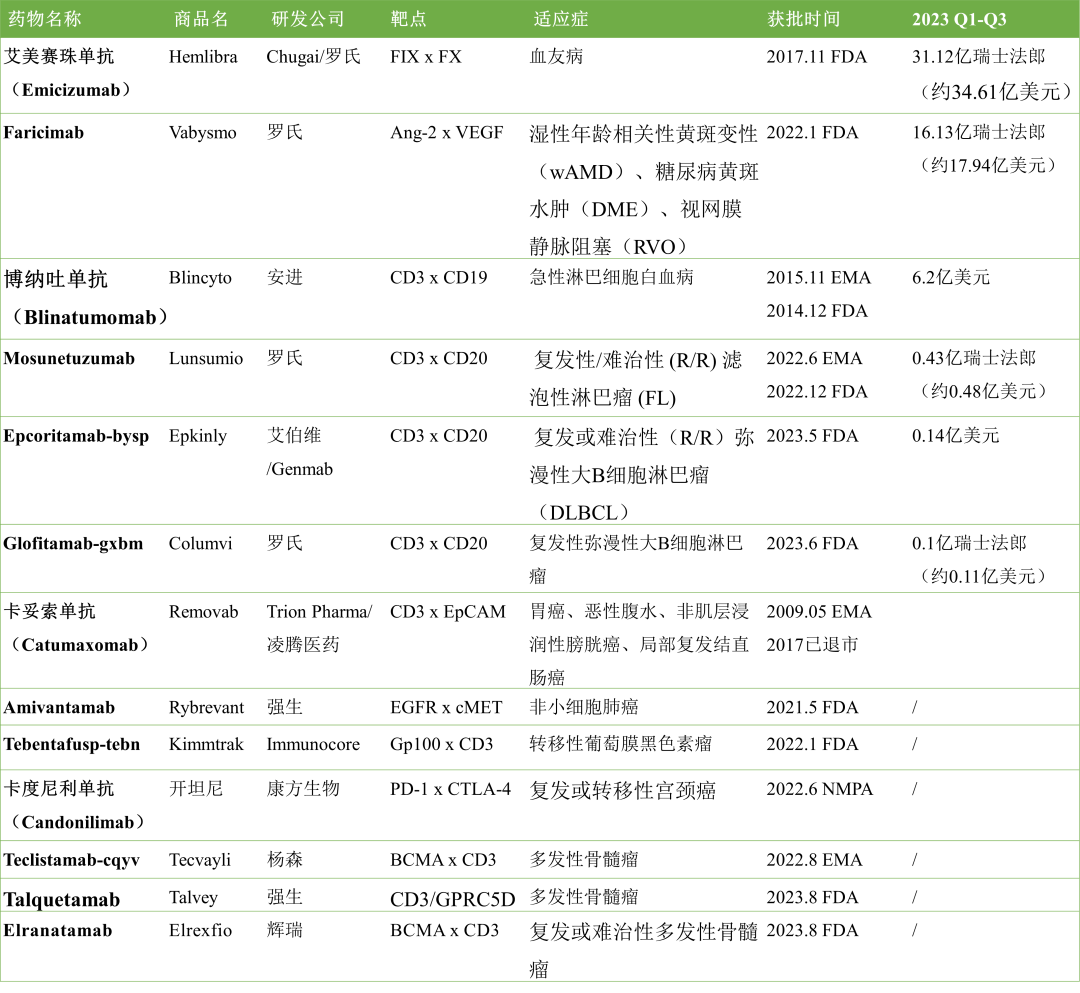Click the 适应症 column header
Screen dimensions: 1080x993
click(x=560, y=19)
